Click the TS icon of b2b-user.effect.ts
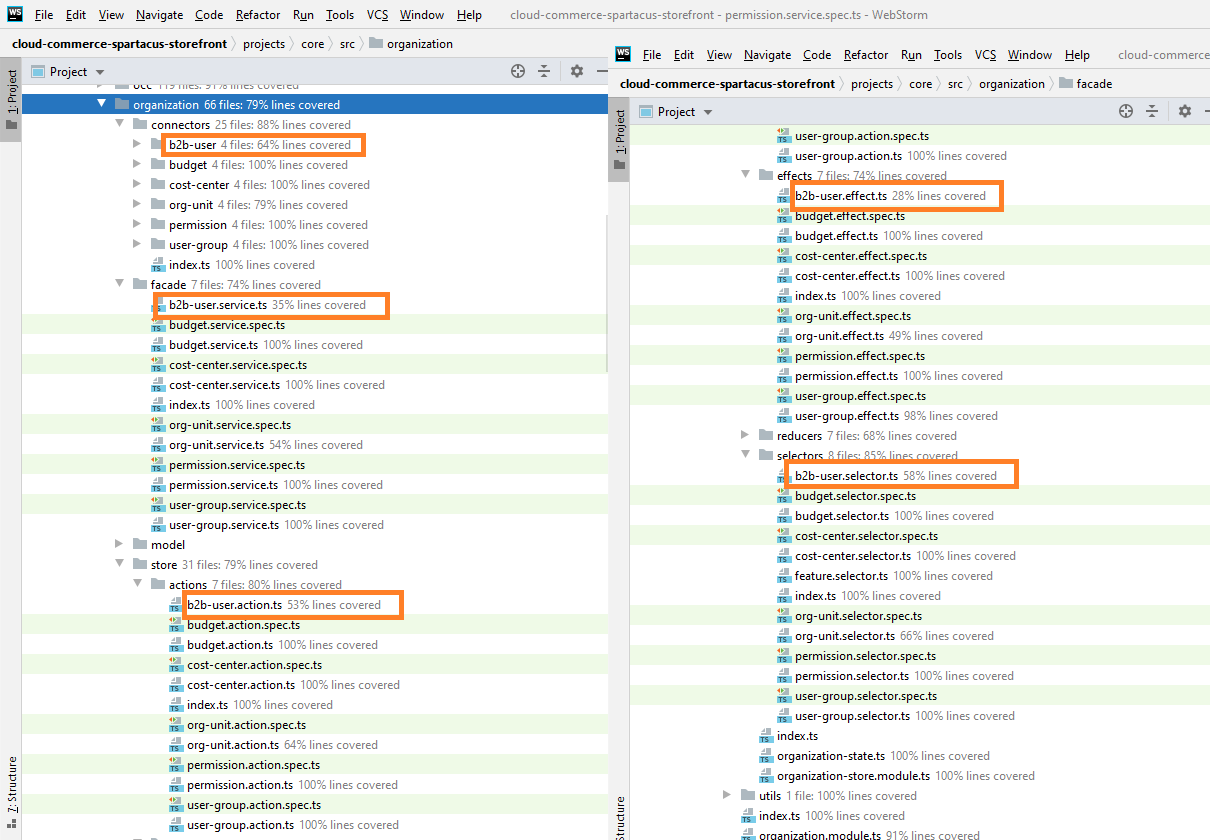The image size is (1210, 840). (x=784, y=196)
